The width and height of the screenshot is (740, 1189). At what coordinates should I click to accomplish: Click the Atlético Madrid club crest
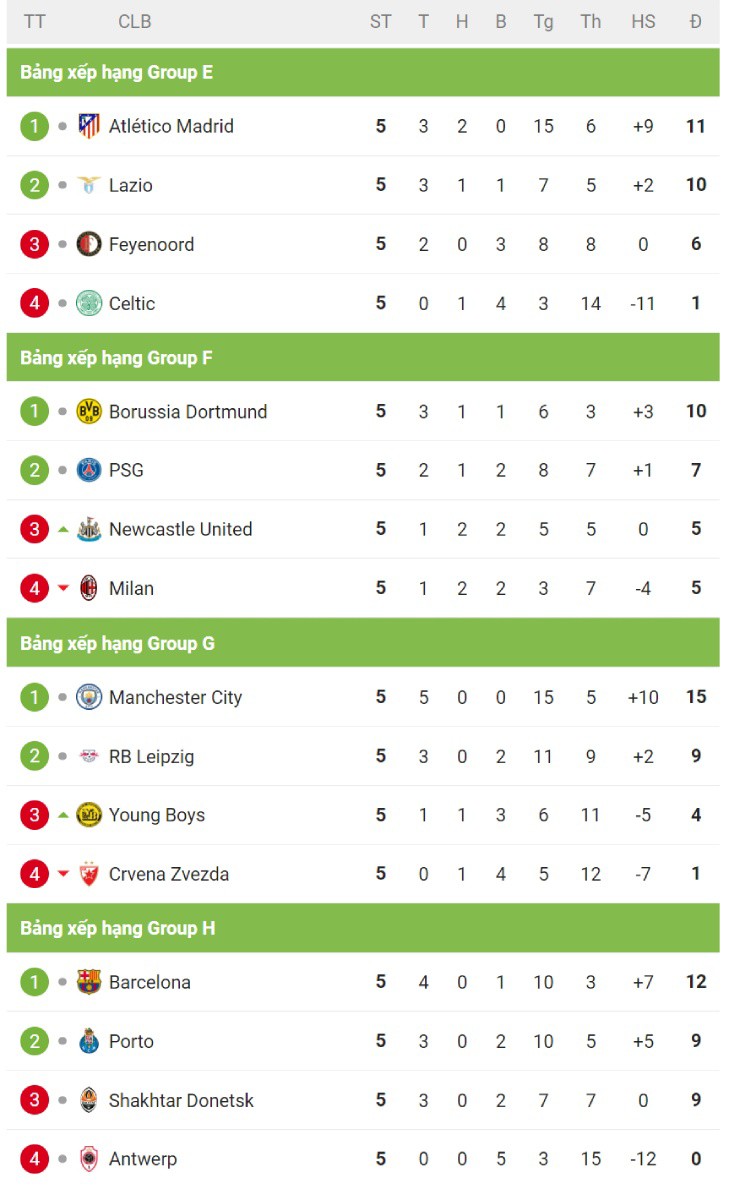point(89,126)
